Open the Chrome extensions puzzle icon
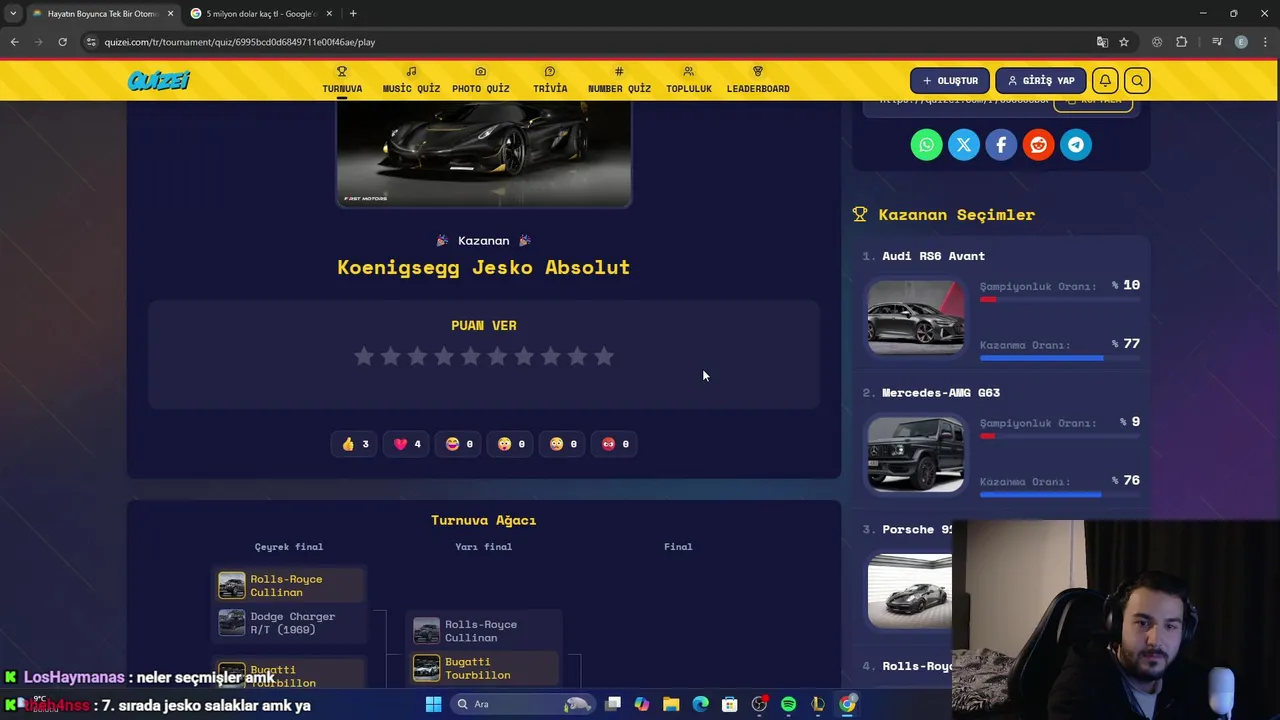Screen dimensions: 1280x720 1181,42
